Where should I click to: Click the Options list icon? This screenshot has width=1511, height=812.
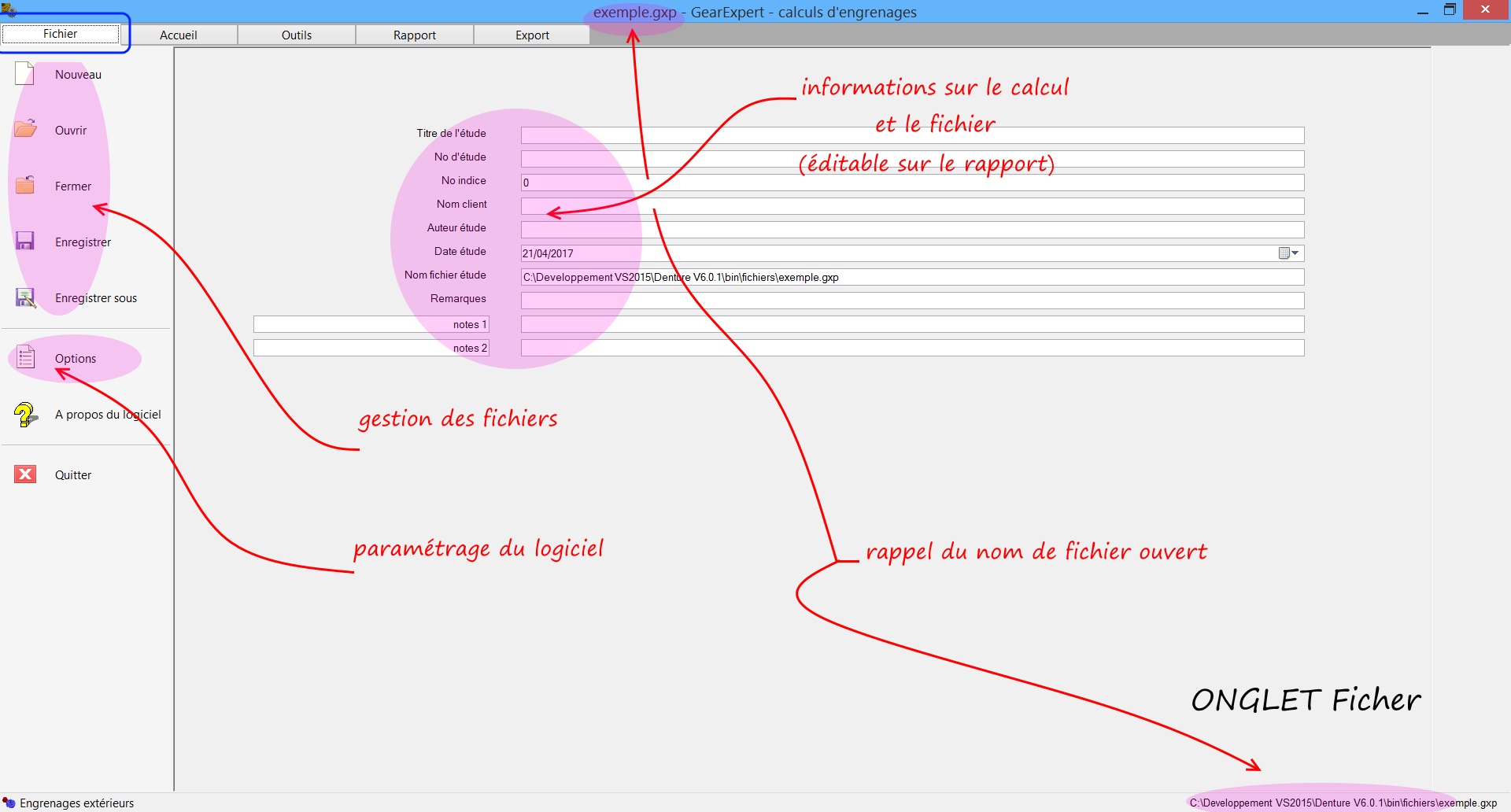point(25,357)
